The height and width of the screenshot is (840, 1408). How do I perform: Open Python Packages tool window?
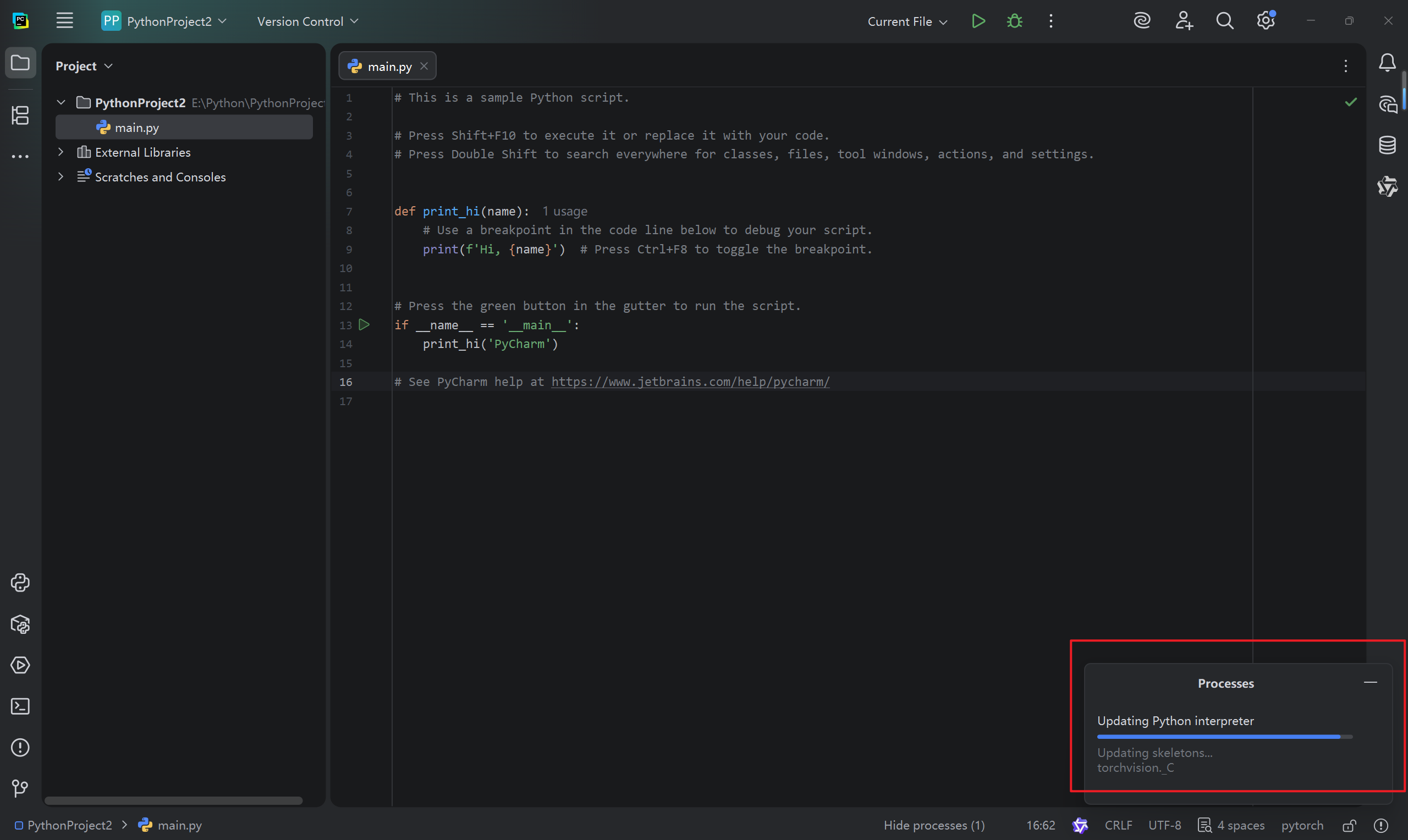[20, 625]
